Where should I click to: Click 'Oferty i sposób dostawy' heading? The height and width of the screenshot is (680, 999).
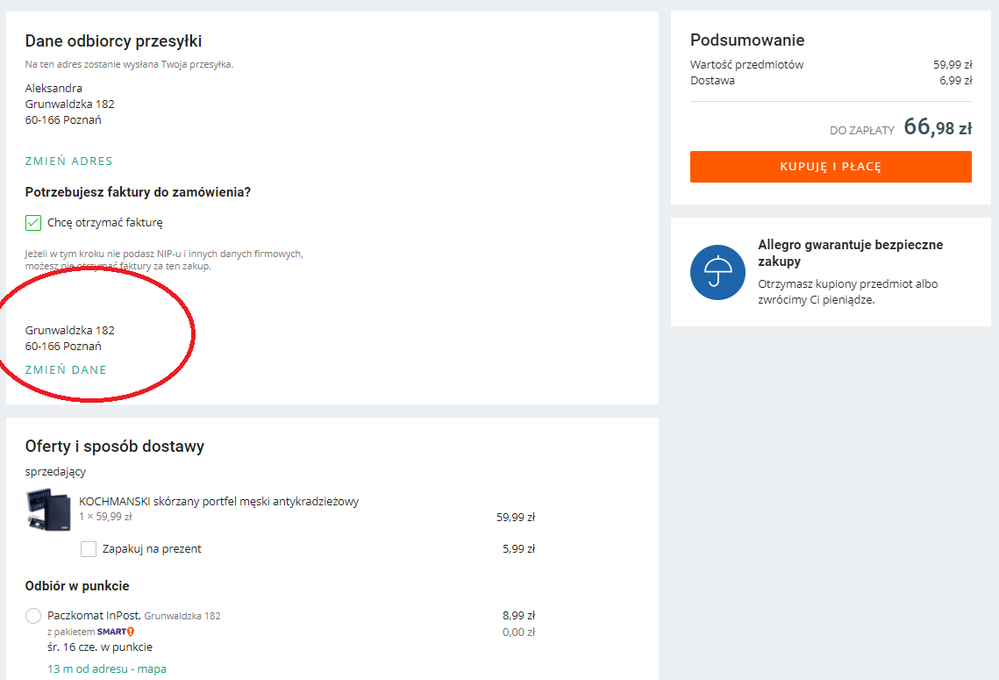pos(115,446)
